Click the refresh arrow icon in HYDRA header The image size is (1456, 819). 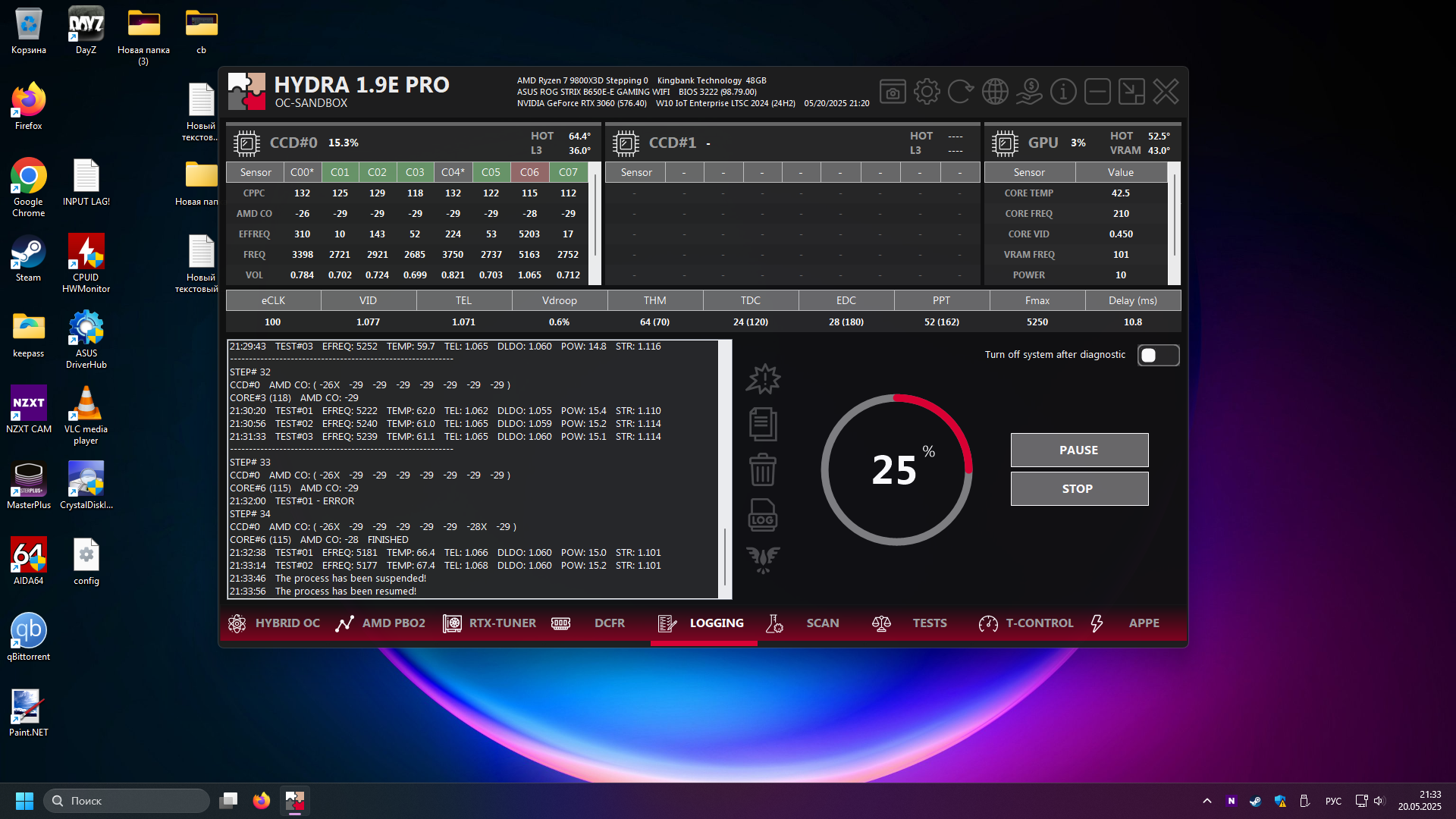(961, 92)
